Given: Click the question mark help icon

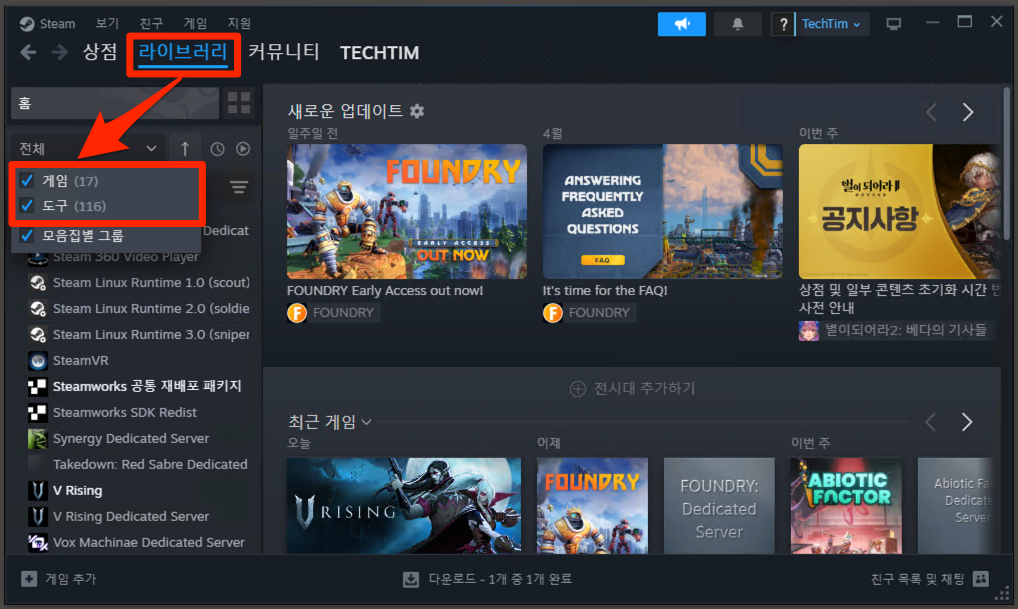Looking at the screenshot, I should coord(784,24).
